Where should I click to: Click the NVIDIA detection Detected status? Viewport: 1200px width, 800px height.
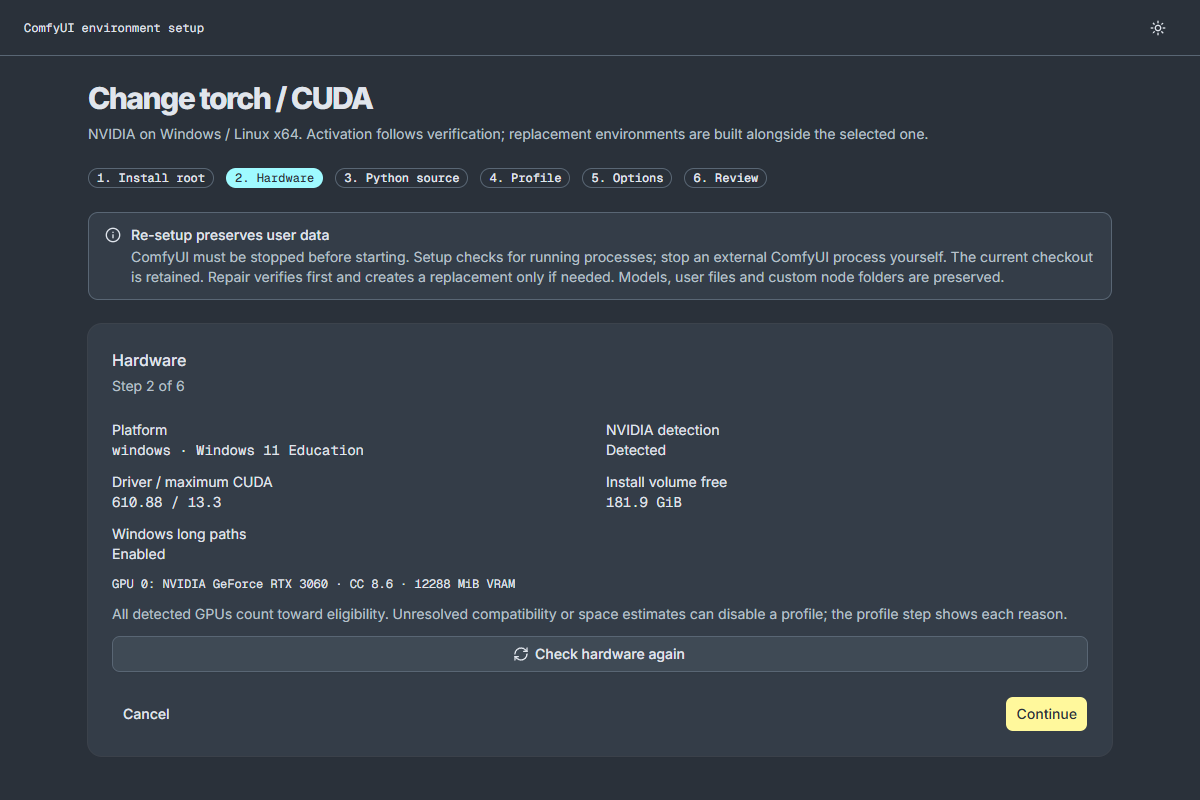[x=636, y=450]
